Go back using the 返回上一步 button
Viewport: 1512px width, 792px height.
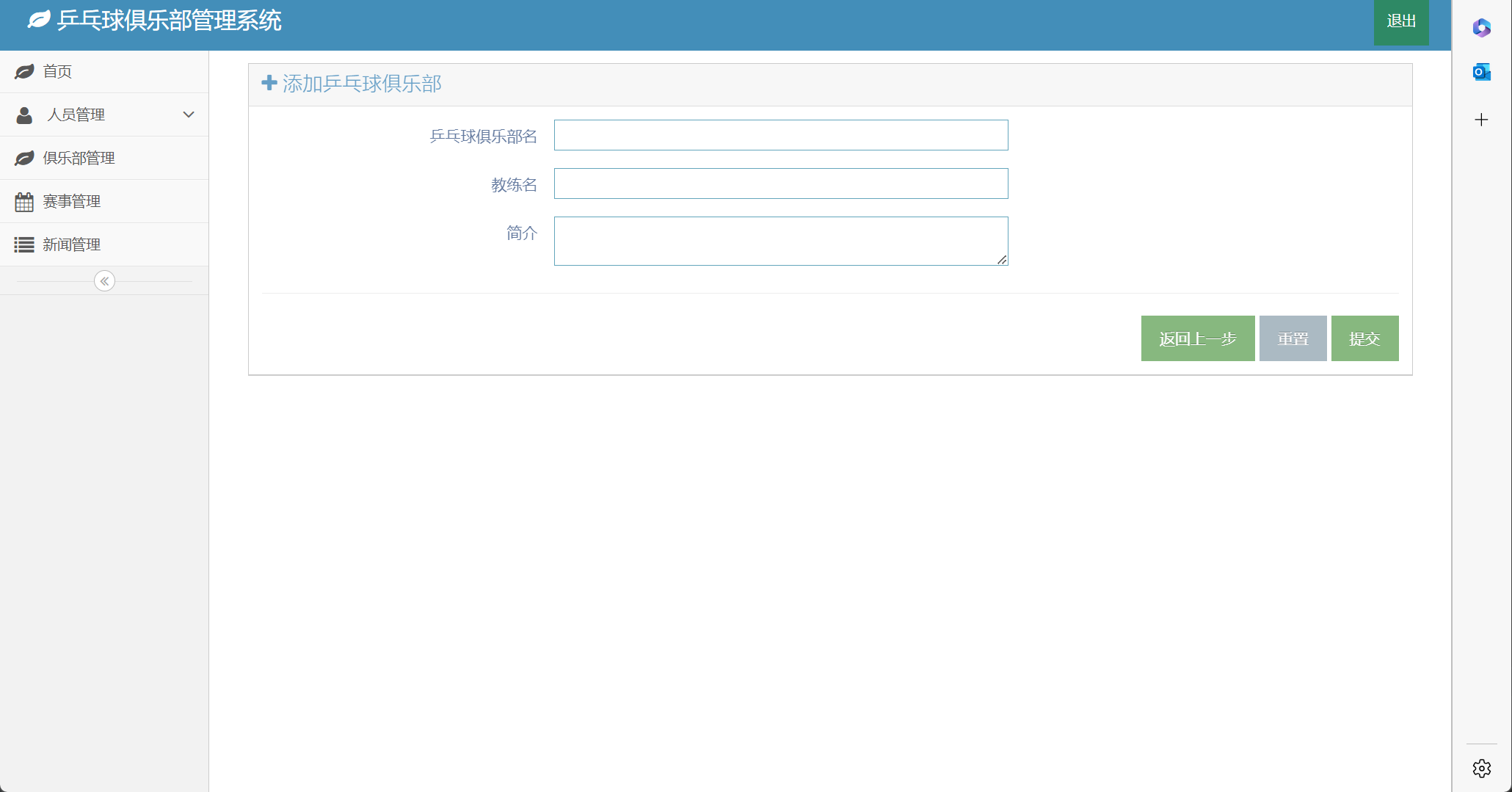(1197, 338)
